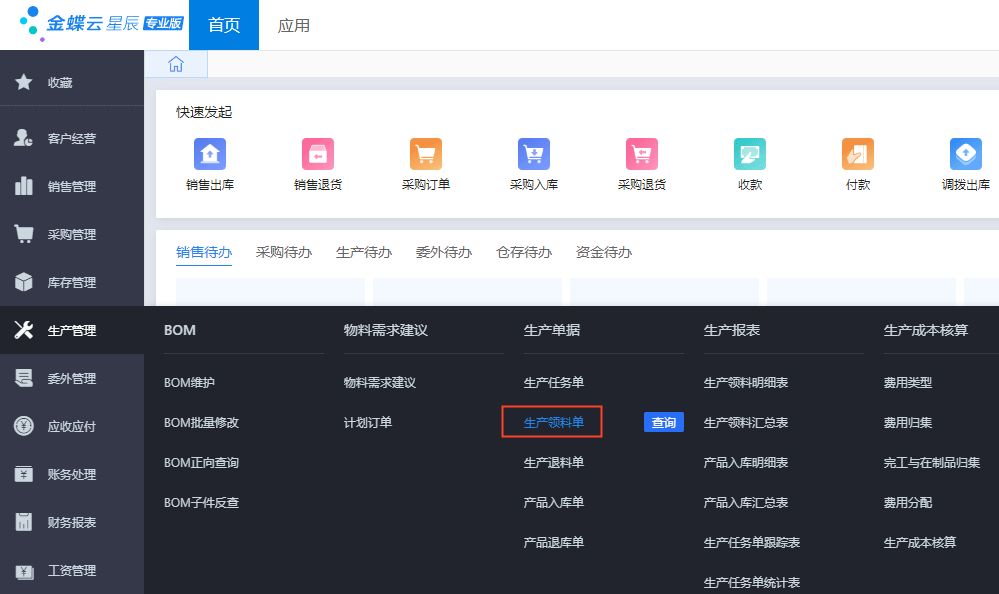
Task: Open 产品入库明细表 report
Action: pos(745,463)
